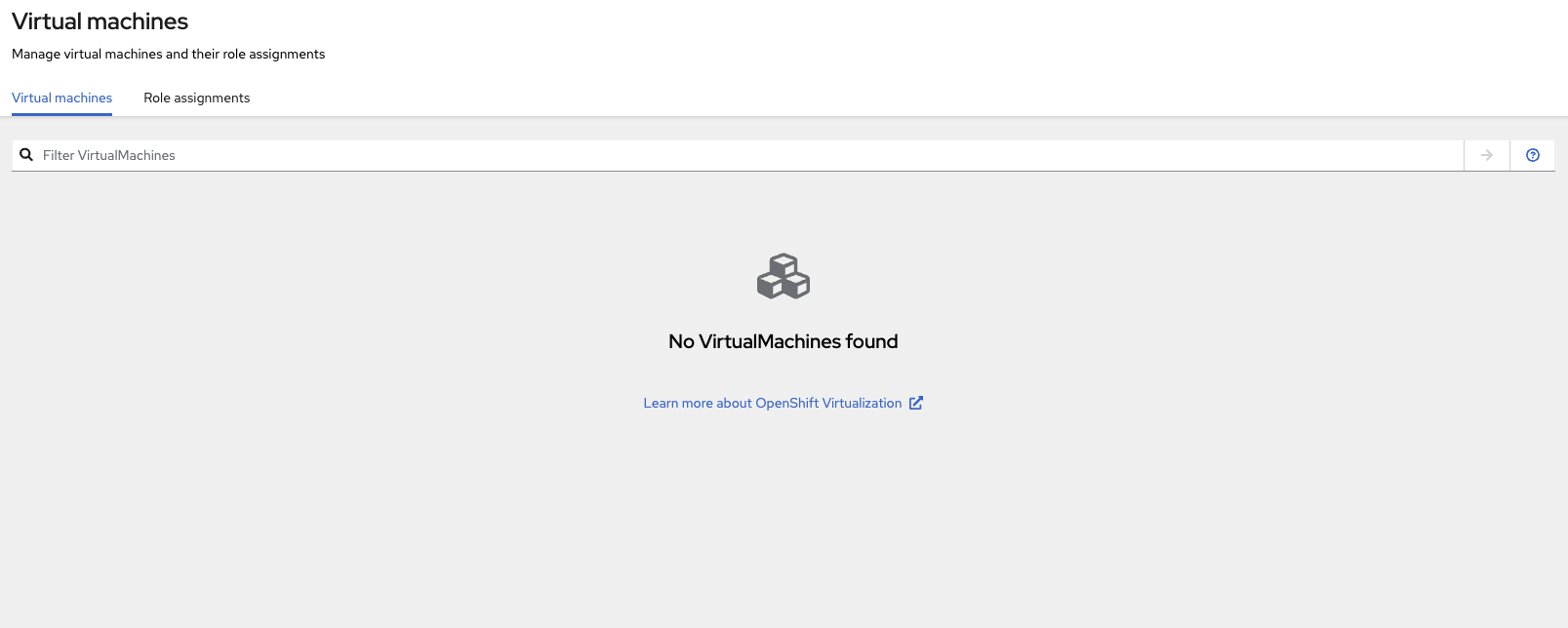This screenshot has width=1568, height=628.
Task: Open the filter help question-mark icon
Action: [x=1532, y=155]
